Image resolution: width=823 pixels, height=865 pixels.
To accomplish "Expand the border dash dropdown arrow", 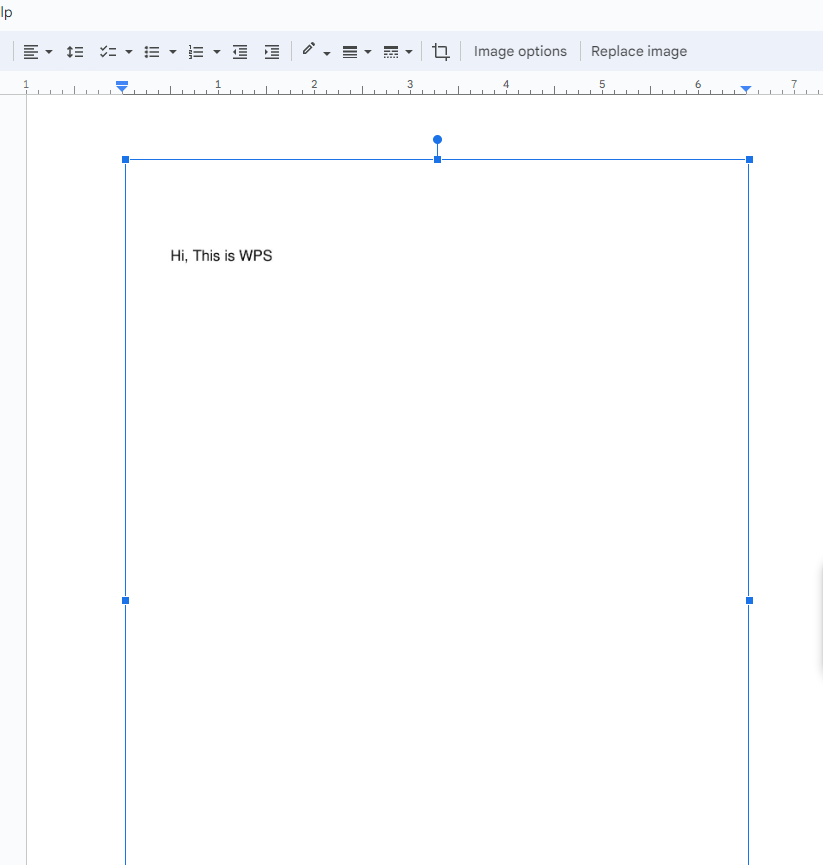I will pos(409,51).
